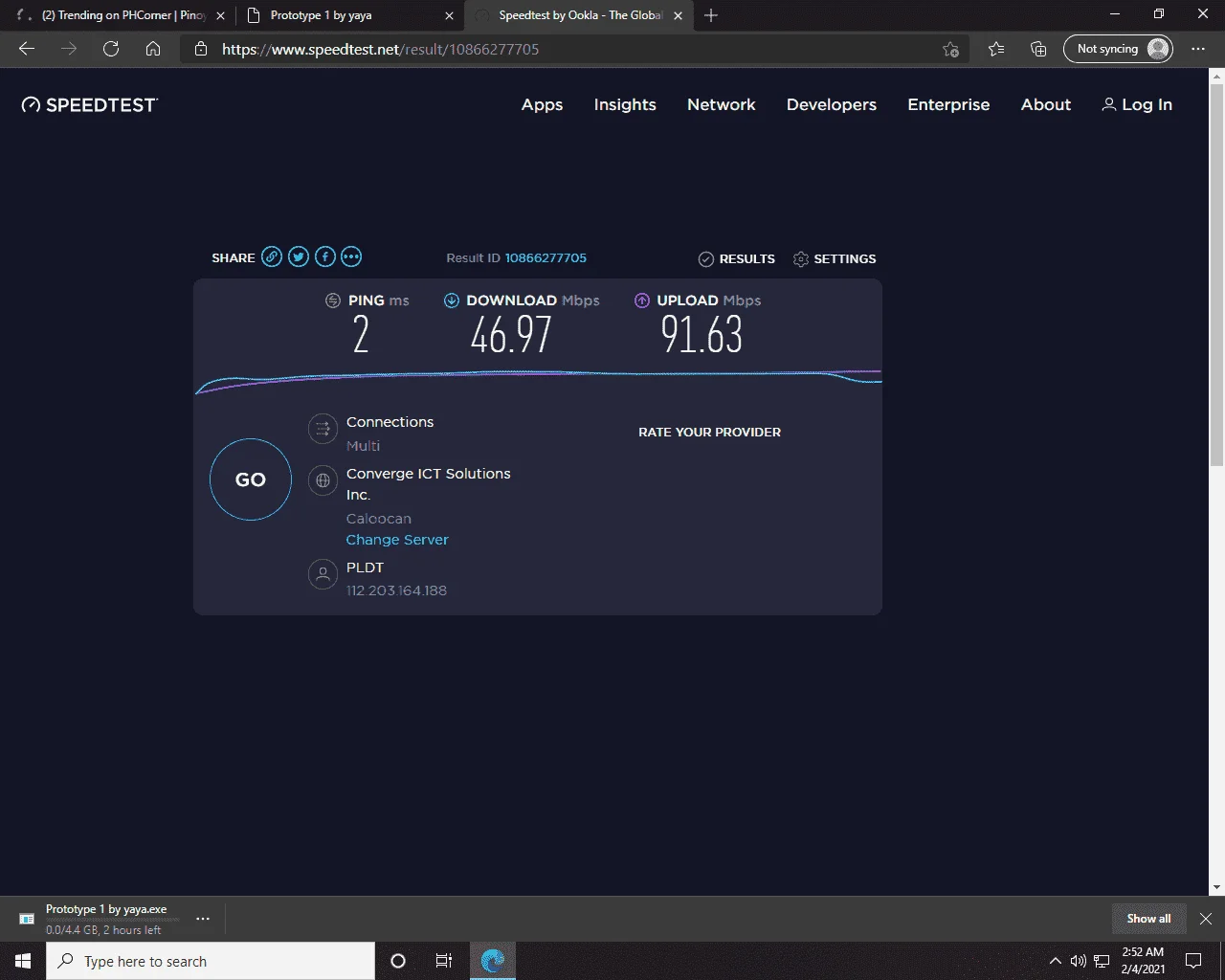This screenshot has width=1225, height=980.
Task: Share the result on Twitter
Action: tap(299, 256)
